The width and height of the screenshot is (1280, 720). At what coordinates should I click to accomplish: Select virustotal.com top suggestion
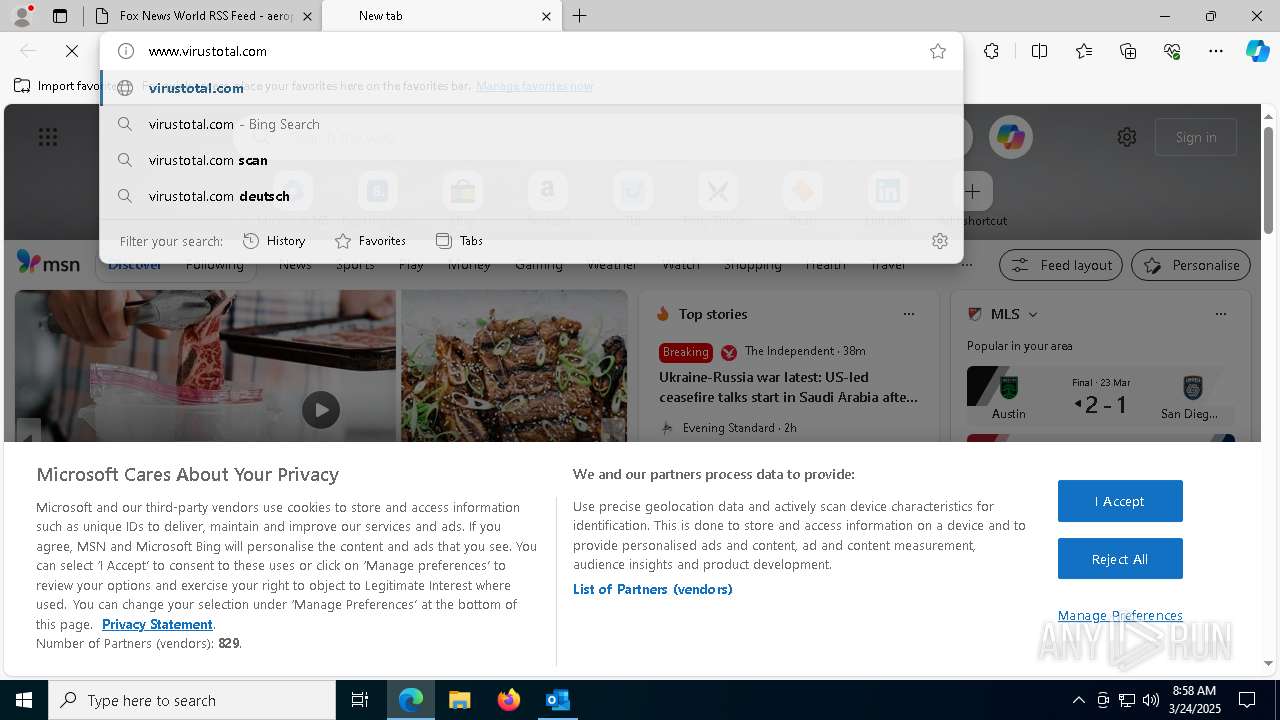531,88
